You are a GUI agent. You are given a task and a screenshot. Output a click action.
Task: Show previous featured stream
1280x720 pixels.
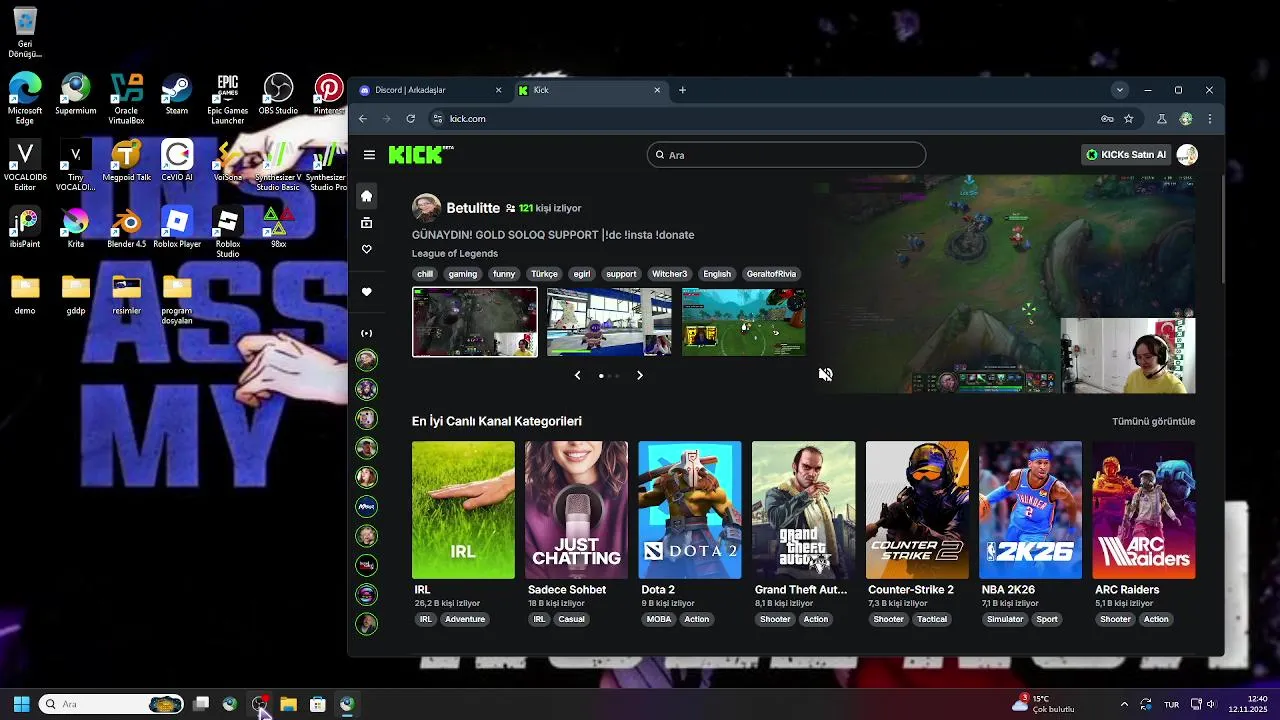[577, 375]
